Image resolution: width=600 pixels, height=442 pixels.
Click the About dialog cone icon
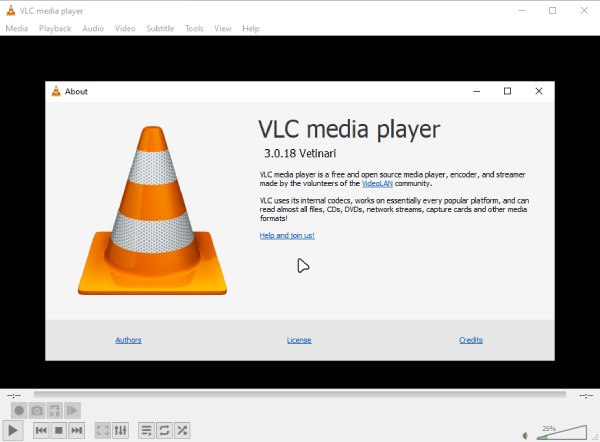[56, 91]
